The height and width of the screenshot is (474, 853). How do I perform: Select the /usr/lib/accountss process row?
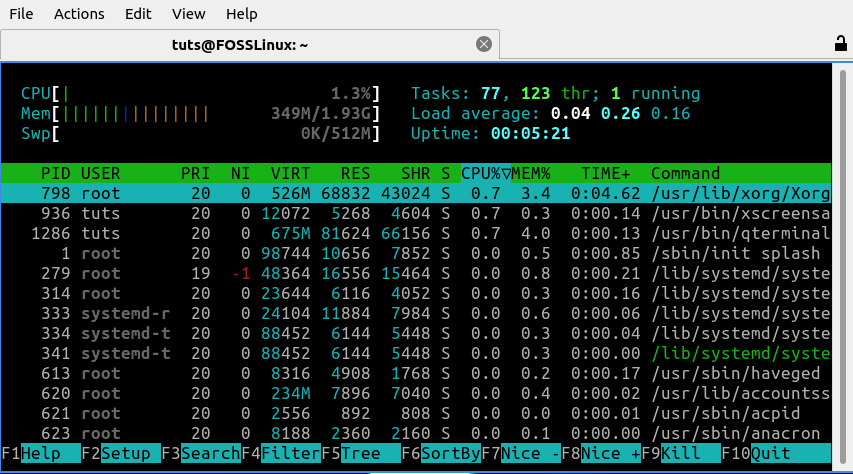(x=416, y=393)
